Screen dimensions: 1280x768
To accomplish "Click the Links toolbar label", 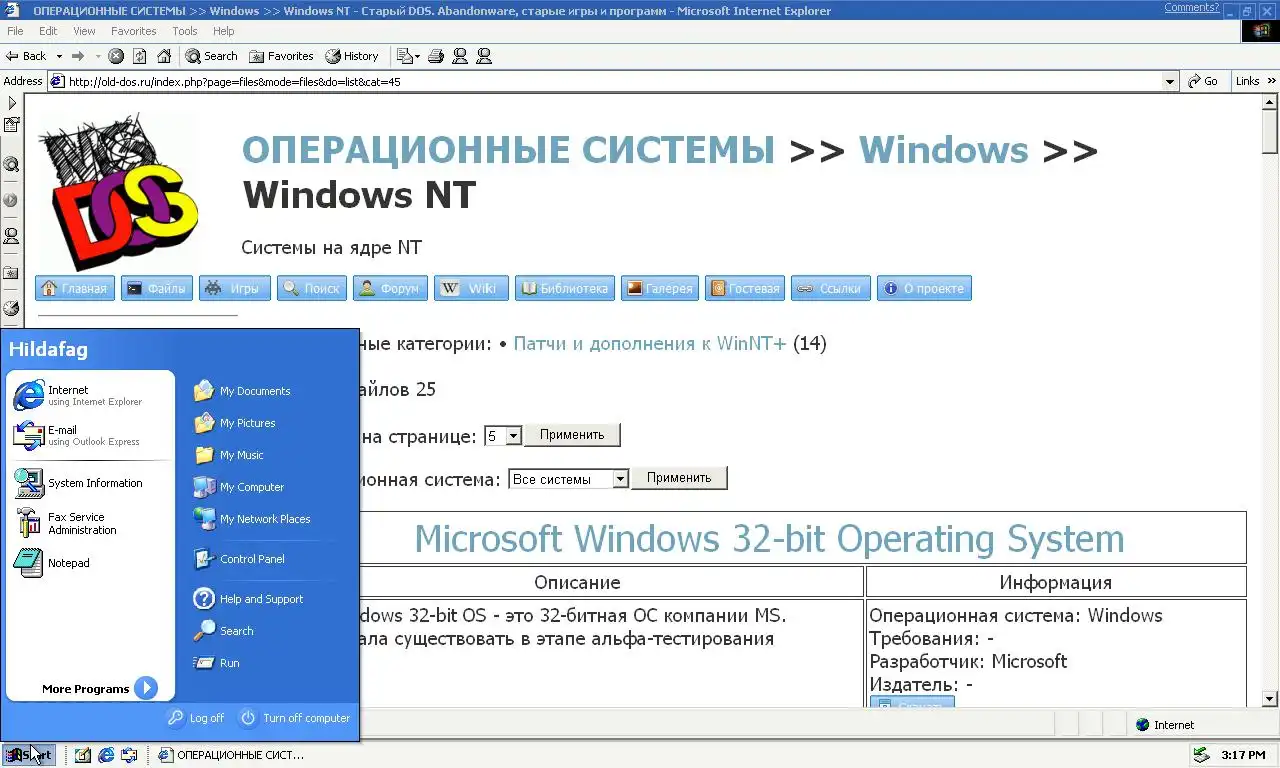I will click(1247, 81).
